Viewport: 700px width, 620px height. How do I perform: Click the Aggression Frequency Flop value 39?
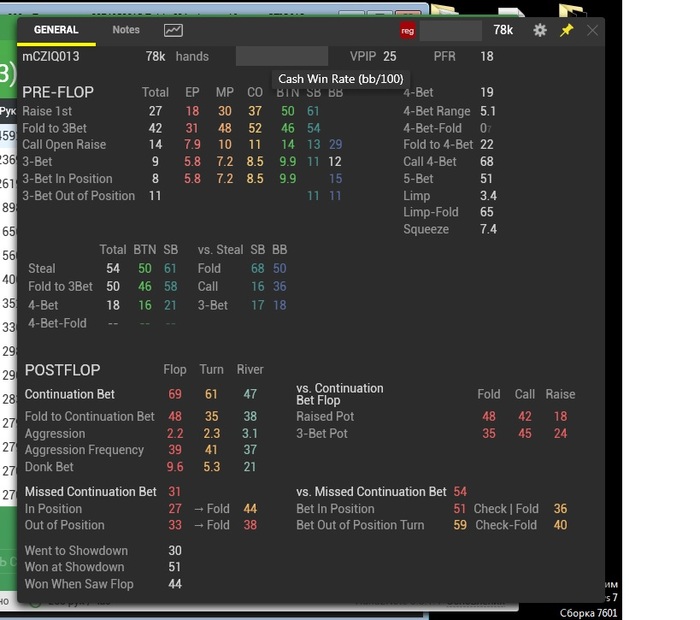coord(175,450)
